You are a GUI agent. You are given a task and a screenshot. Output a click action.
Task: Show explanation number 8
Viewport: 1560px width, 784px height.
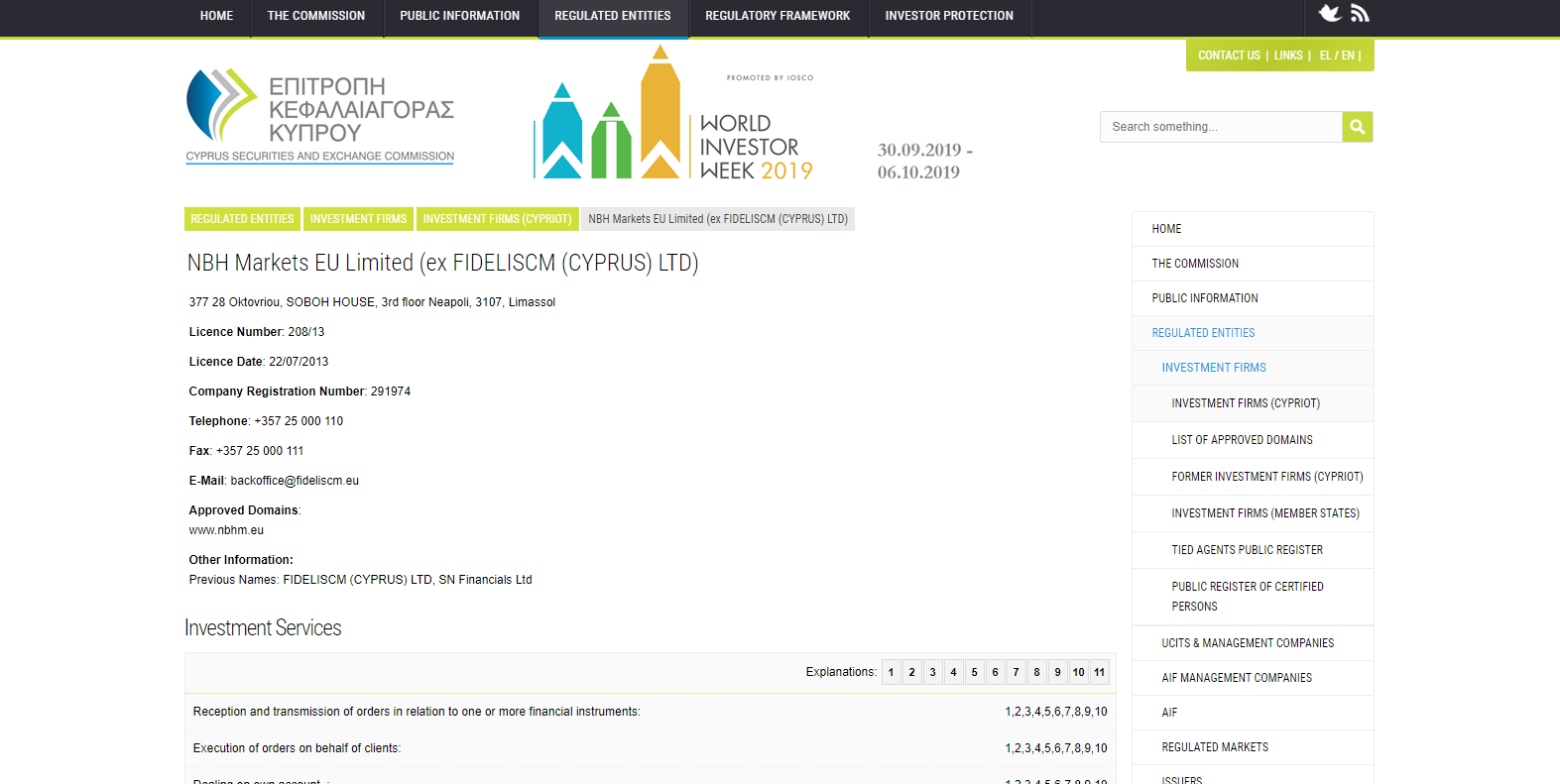[1037, 672]
